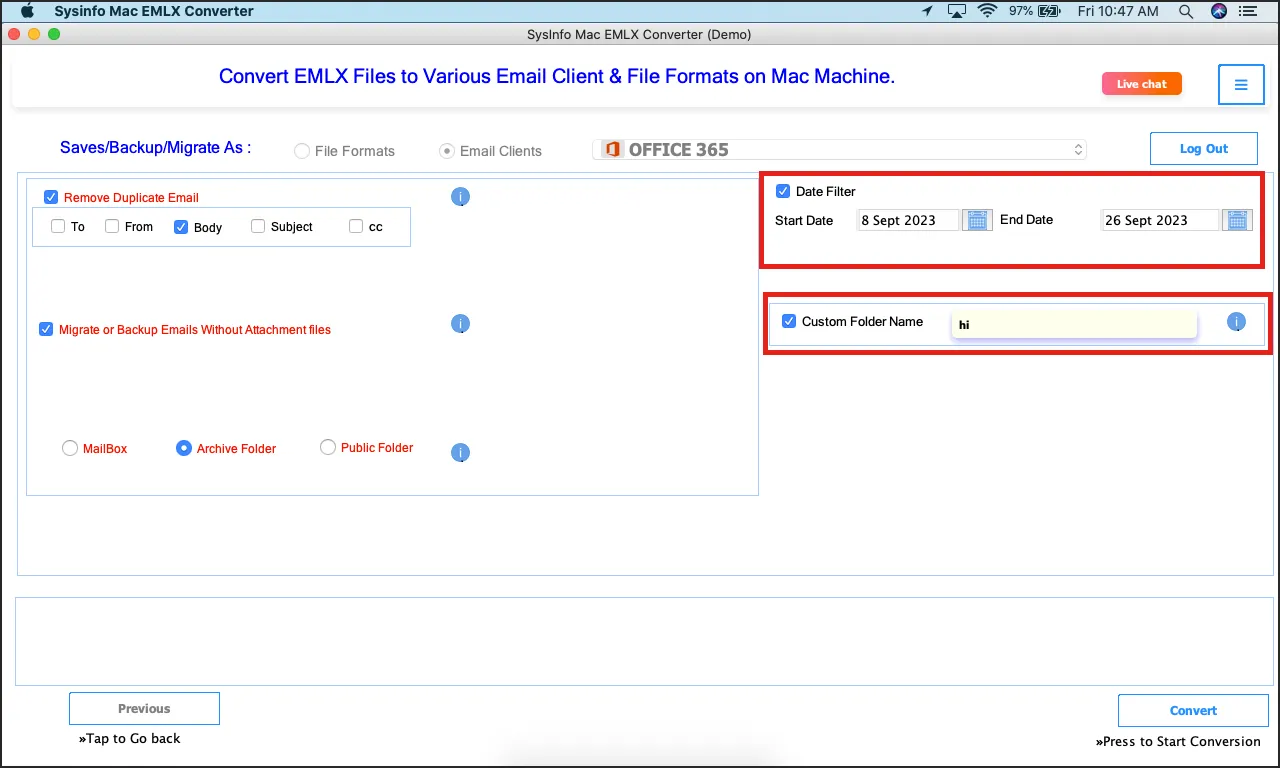Viewport: 1280px width, 768px height.
Task: Choose the MailBox destination
Action: 70,449
